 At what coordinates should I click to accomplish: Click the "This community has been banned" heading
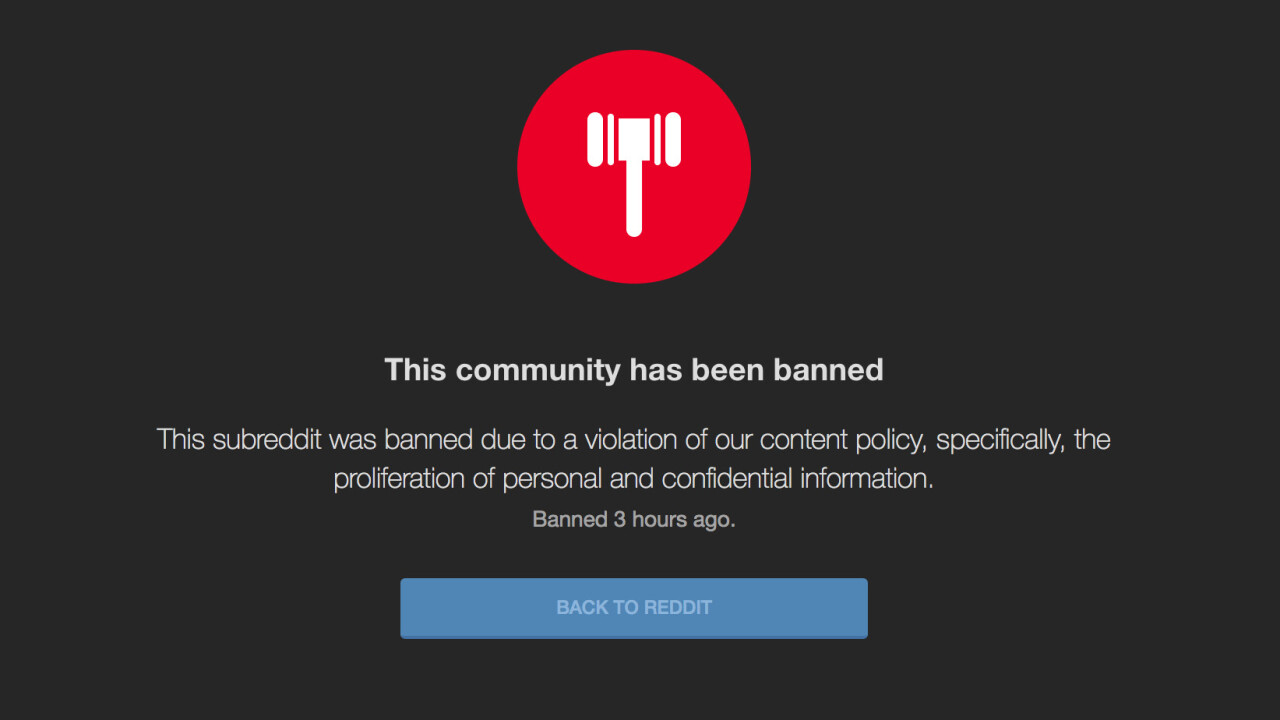coord(634,370)
